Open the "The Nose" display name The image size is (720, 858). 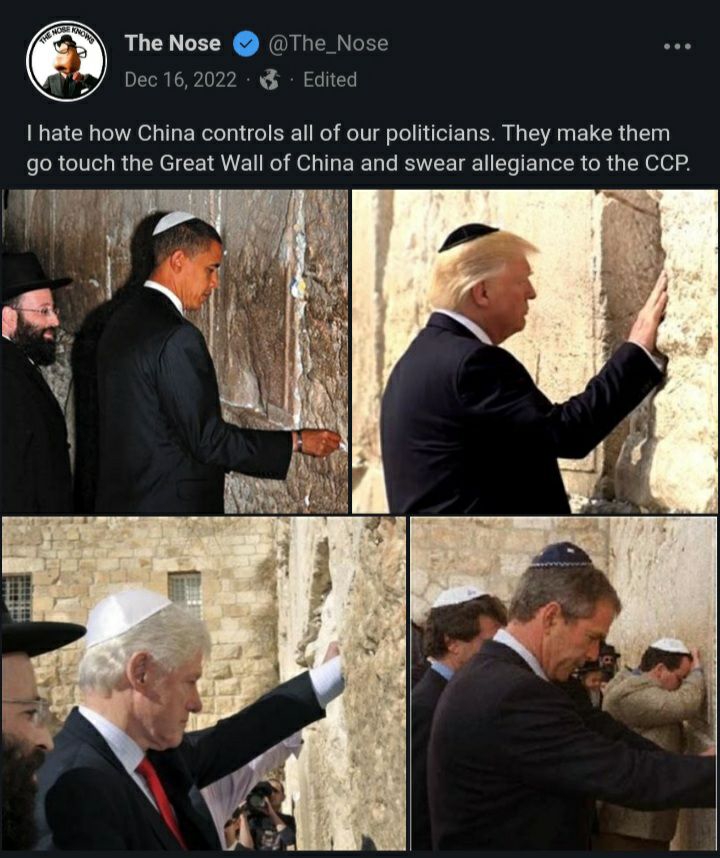point(173,44)
